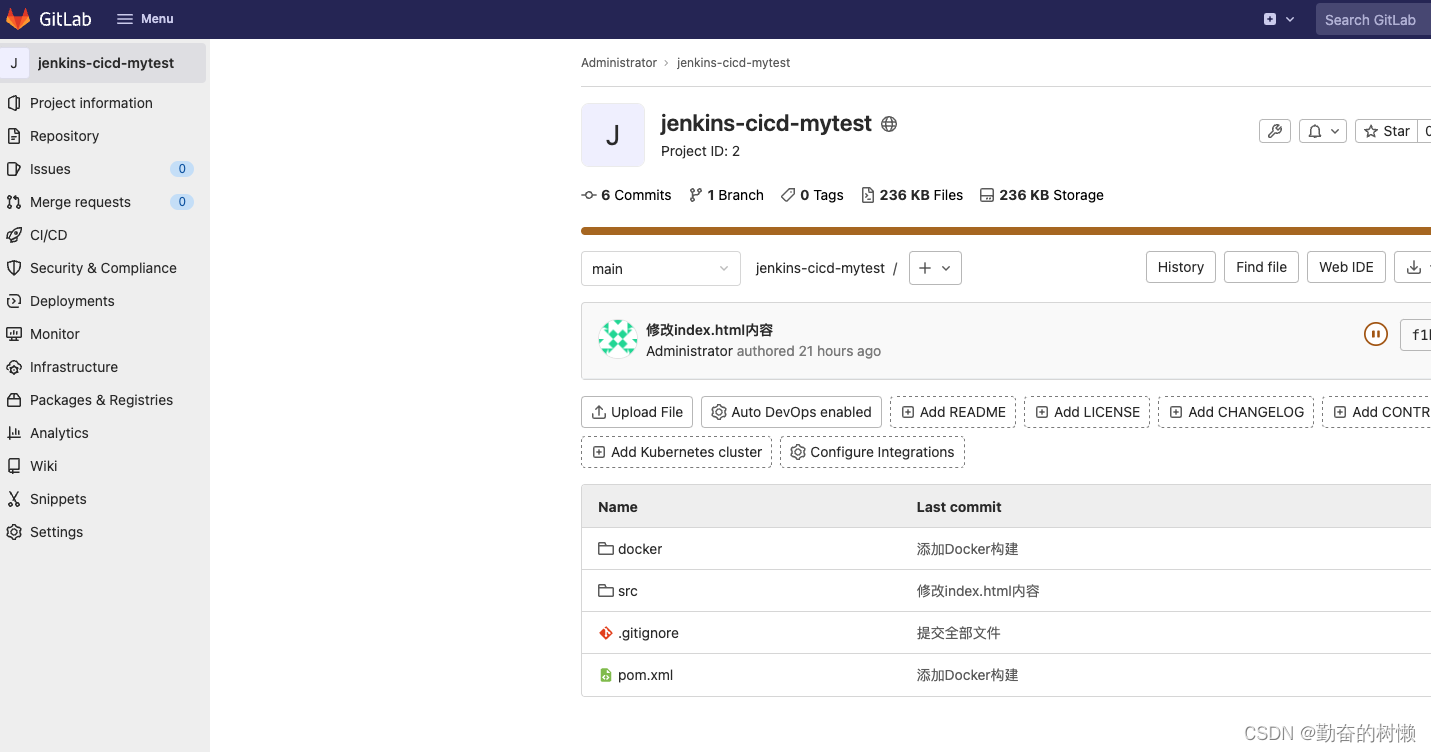Open the 0 Tags link
1431x752 pixels.
812,195
